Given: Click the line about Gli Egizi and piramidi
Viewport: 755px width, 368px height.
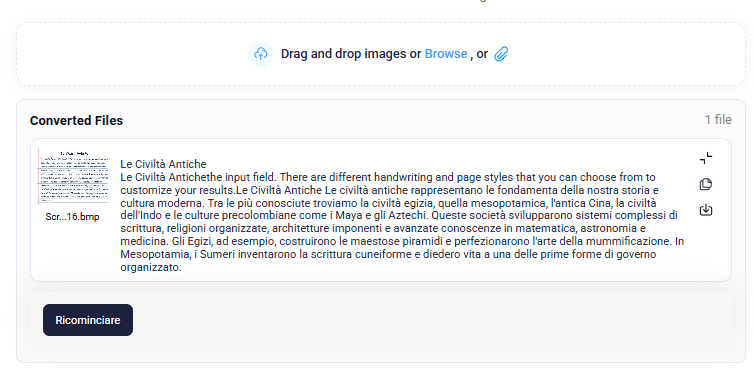Looking at the screenshot, I should [402, 241].
